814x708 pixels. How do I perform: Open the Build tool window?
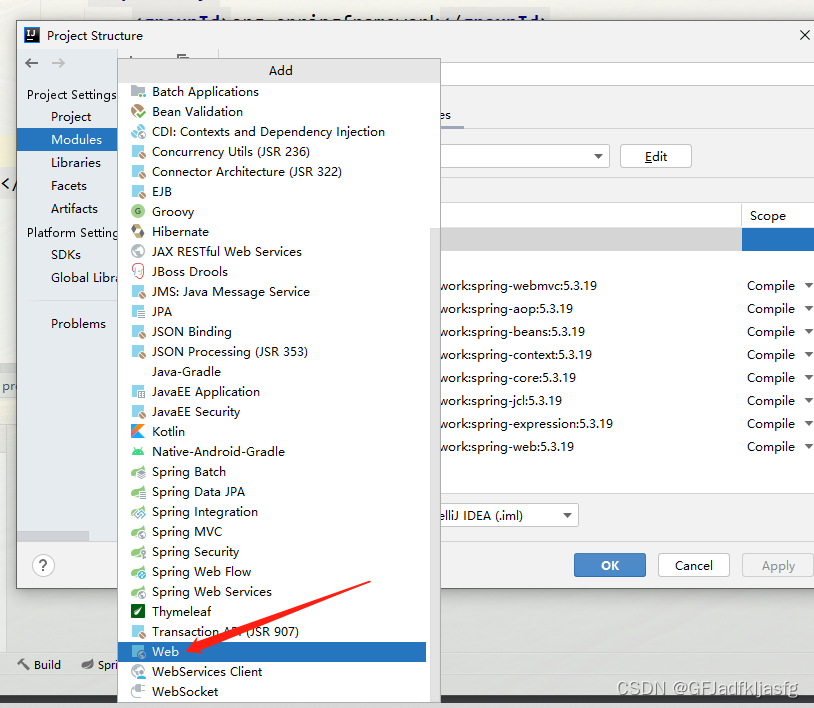(x=39, y=665)
